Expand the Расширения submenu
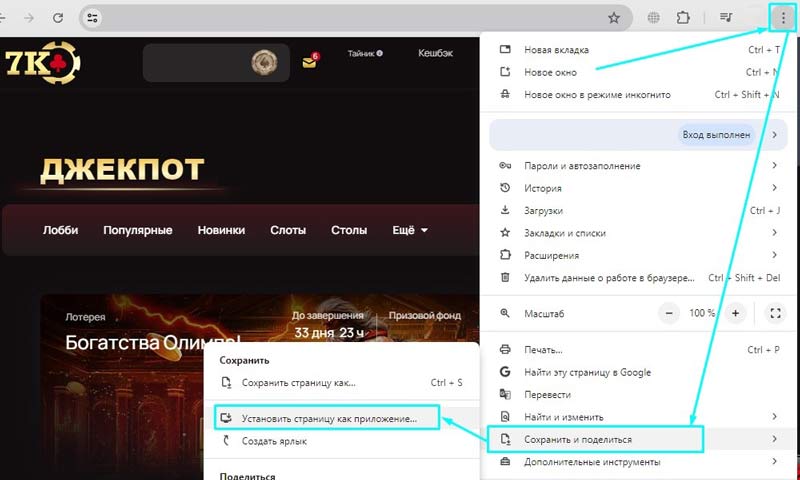800x480 pixels. click(638, 255)
